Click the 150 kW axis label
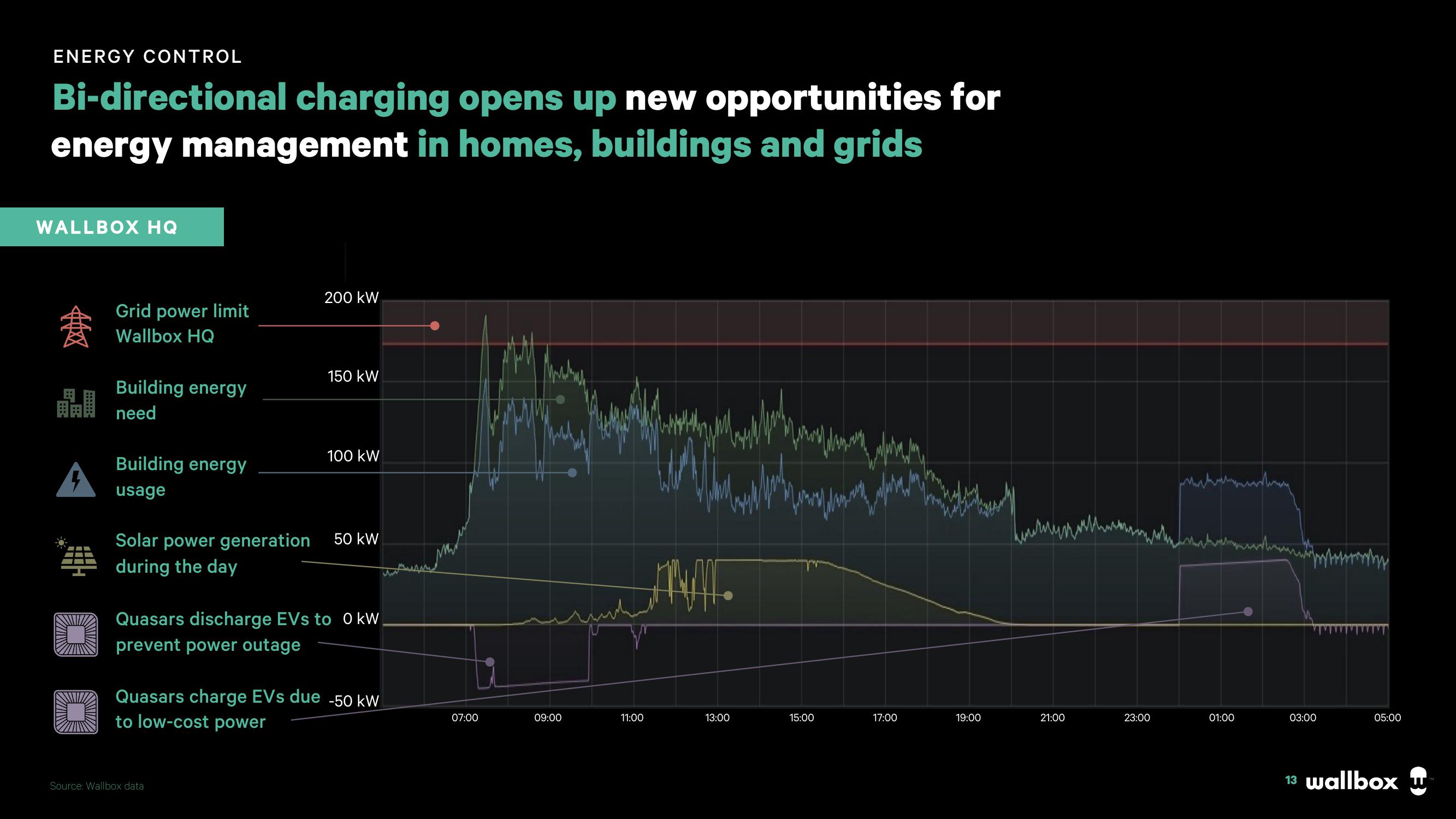This screenshot has width=1456, height=819. pyautogui.click(x=353, y=376)
